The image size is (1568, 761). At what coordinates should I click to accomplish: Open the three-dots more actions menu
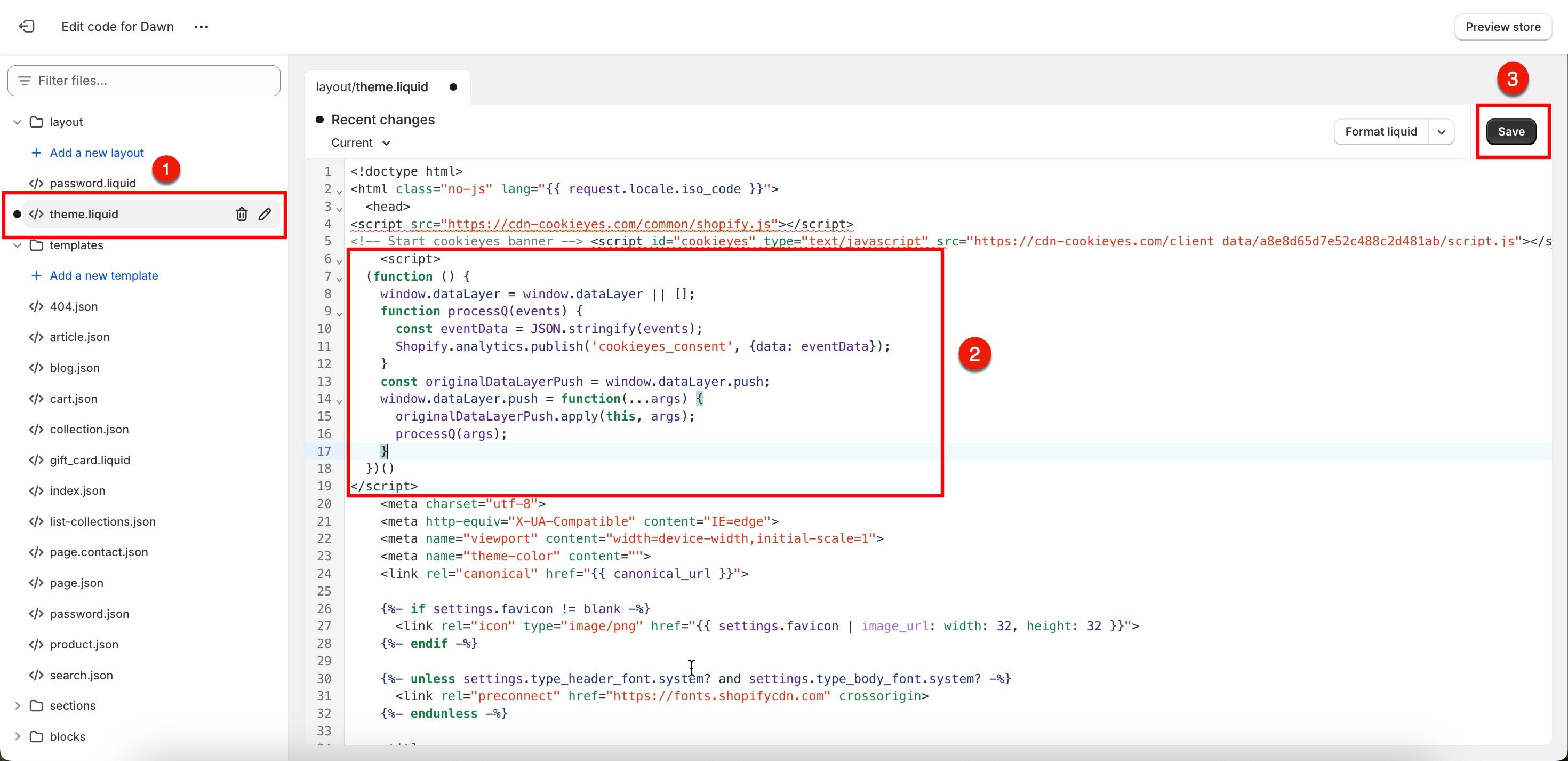(x=202, y=27)
